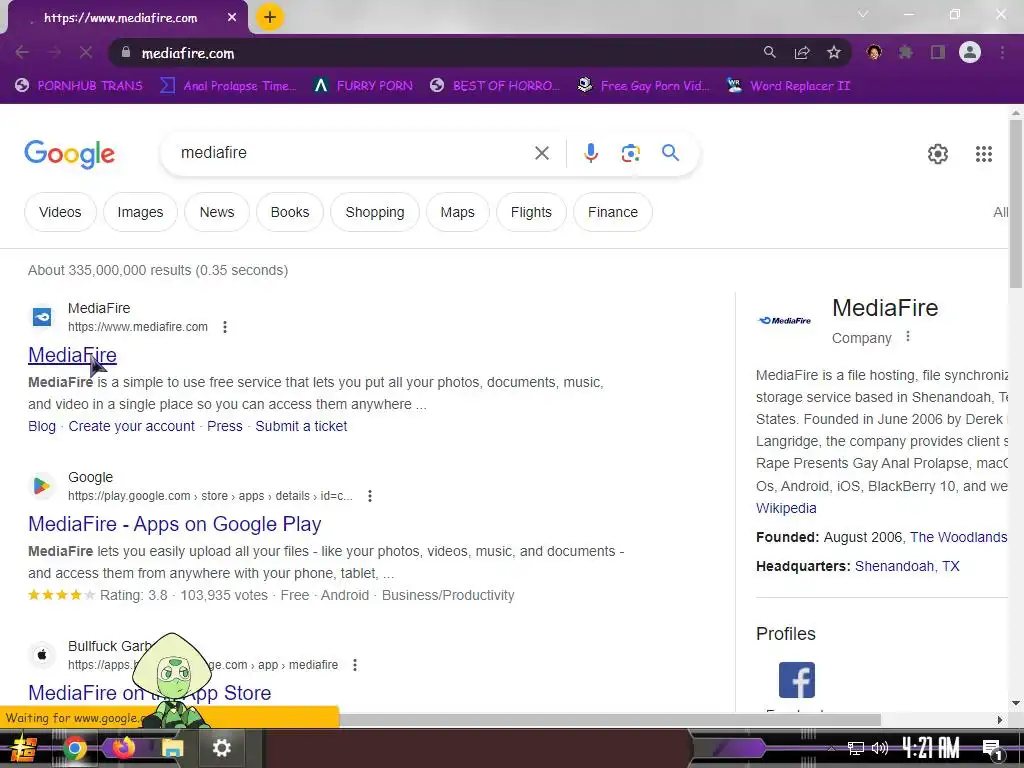Open Google quick settings gear
The width and height of the screenshot is (1024, 768).
pyautogui.click(x=938, y=153)
